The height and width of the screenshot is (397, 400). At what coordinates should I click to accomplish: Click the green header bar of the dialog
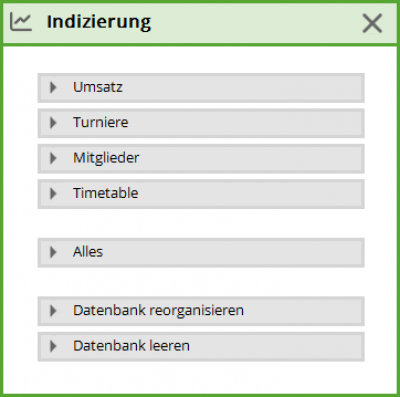coord(200,23)
